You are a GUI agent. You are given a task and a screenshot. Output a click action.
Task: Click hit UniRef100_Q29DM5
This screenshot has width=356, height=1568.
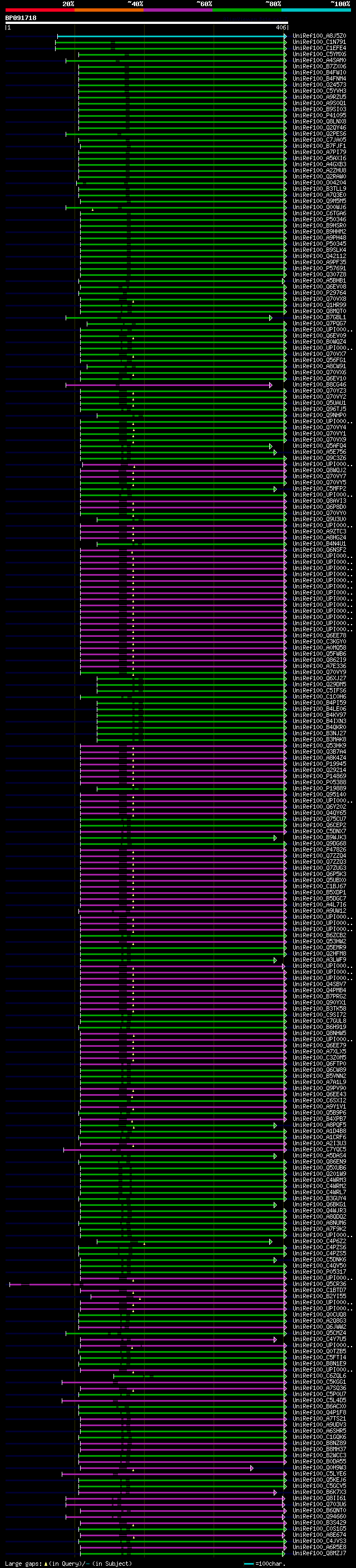tap(319, 685)
